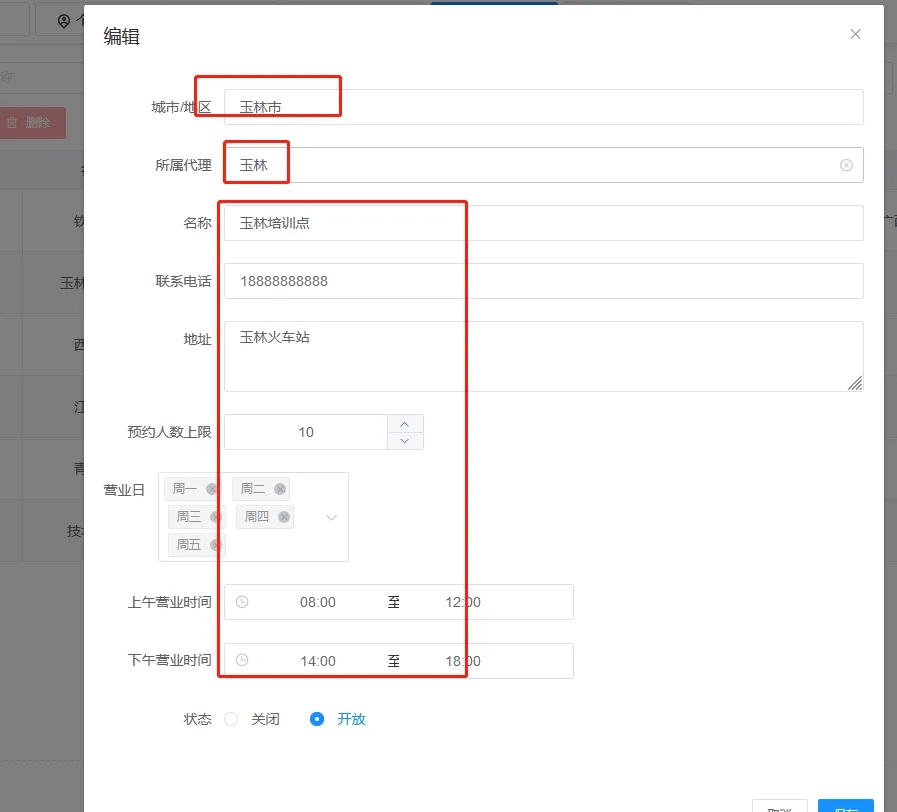Decrease 预约人数上限 with down arrow
This screenshot has height=812, width=897.
pos(405,441)
